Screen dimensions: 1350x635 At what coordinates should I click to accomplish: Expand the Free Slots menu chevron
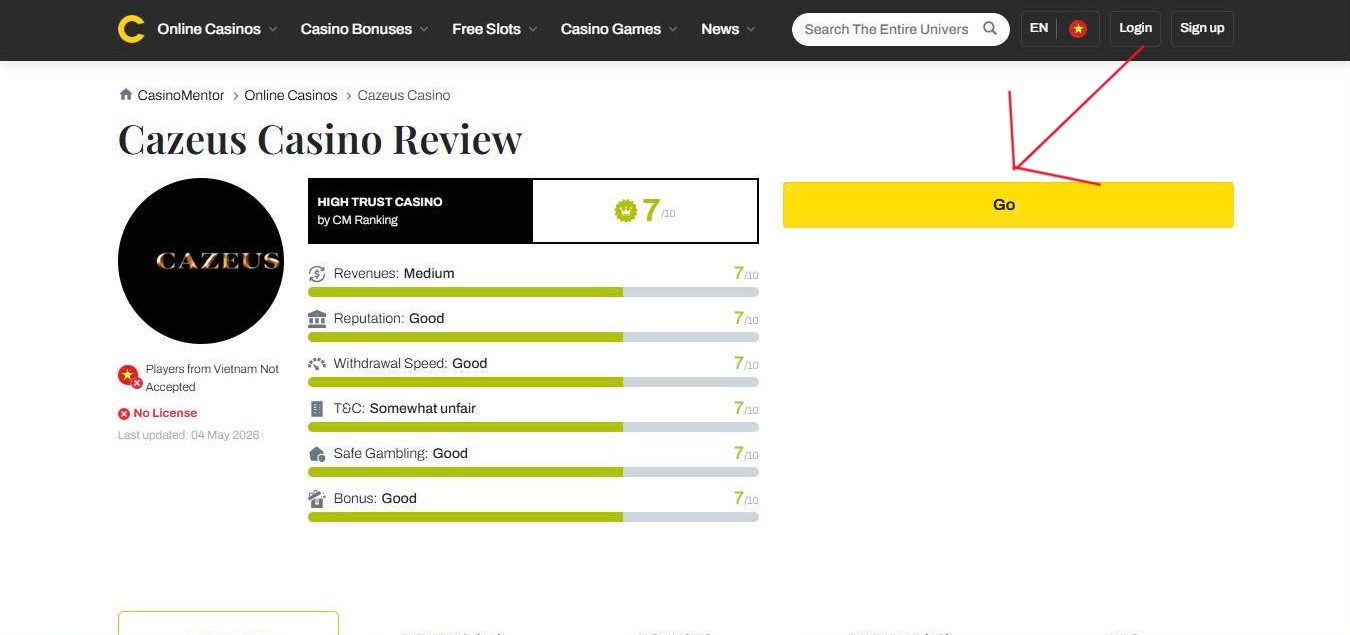(533, 29)
